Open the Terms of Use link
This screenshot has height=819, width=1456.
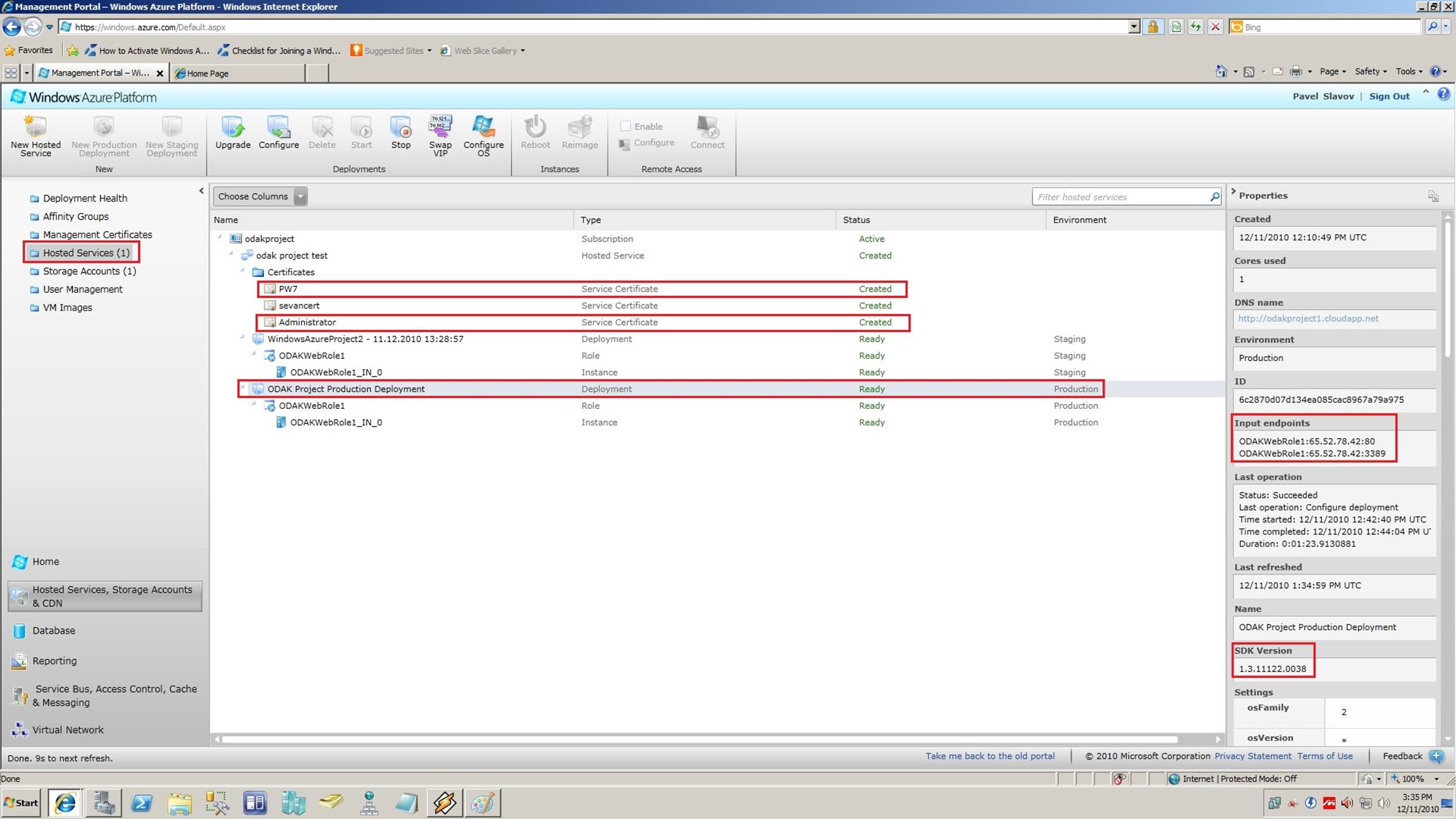point(1325,756)
